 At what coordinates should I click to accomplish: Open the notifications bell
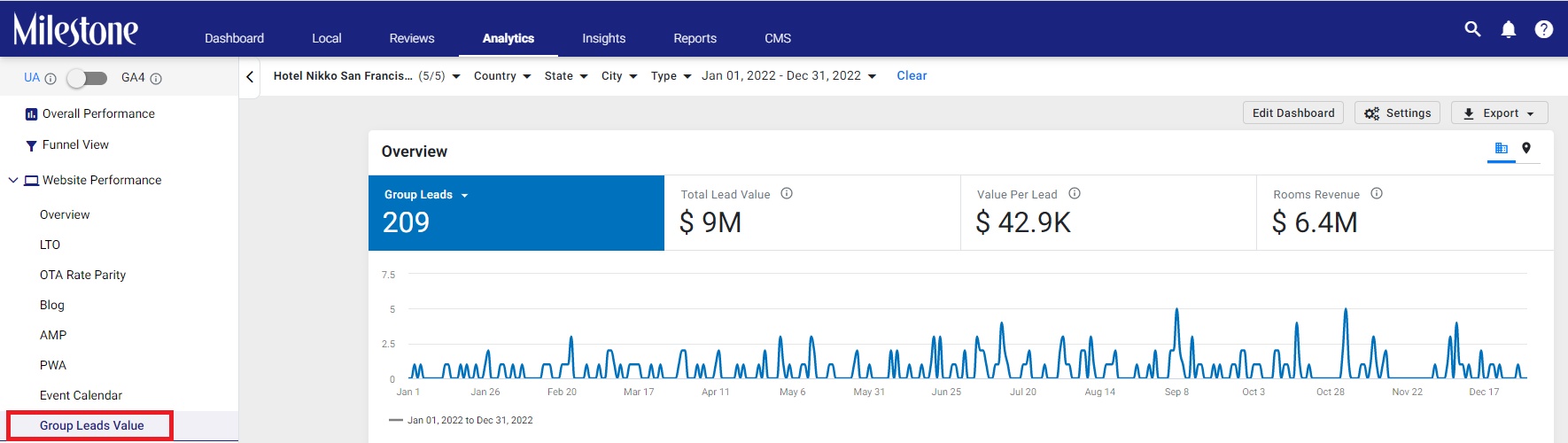tap(1509, 29)
